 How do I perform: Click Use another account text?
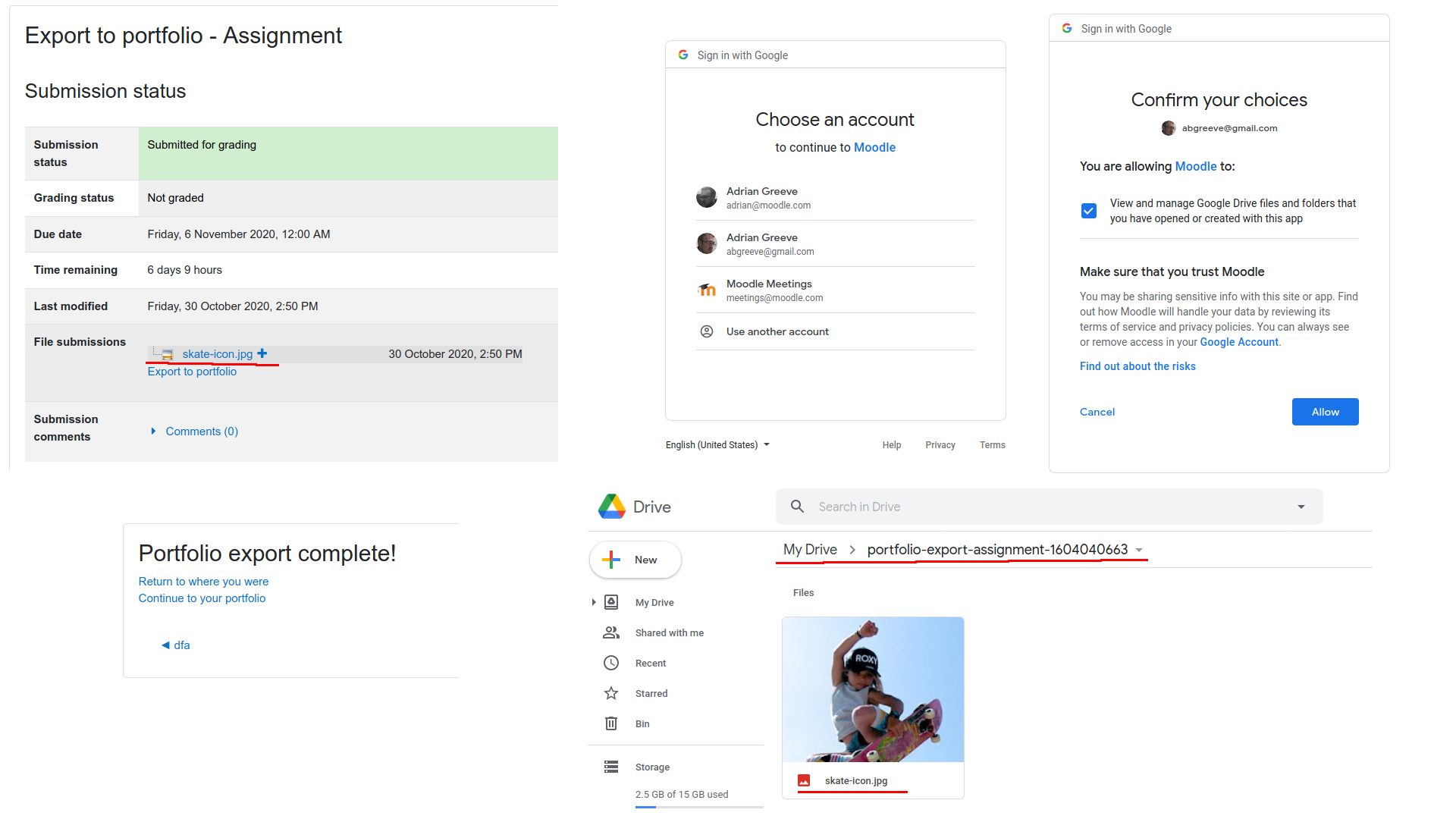click(777, 331)
